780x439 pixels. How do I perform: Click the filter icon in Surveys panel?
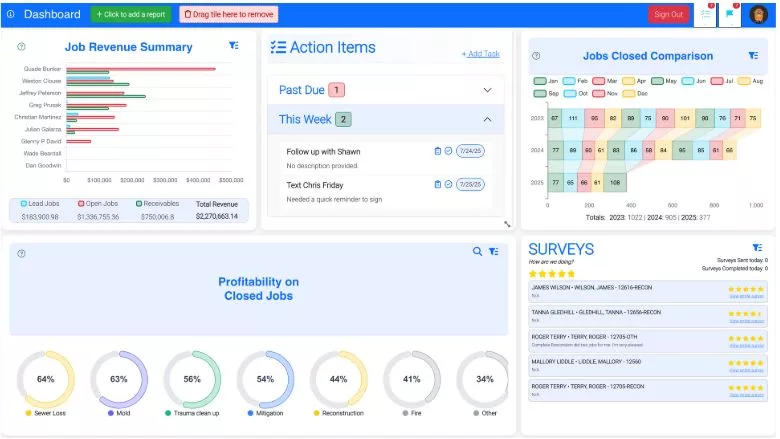pyautogui.click(x=756, y=247)
